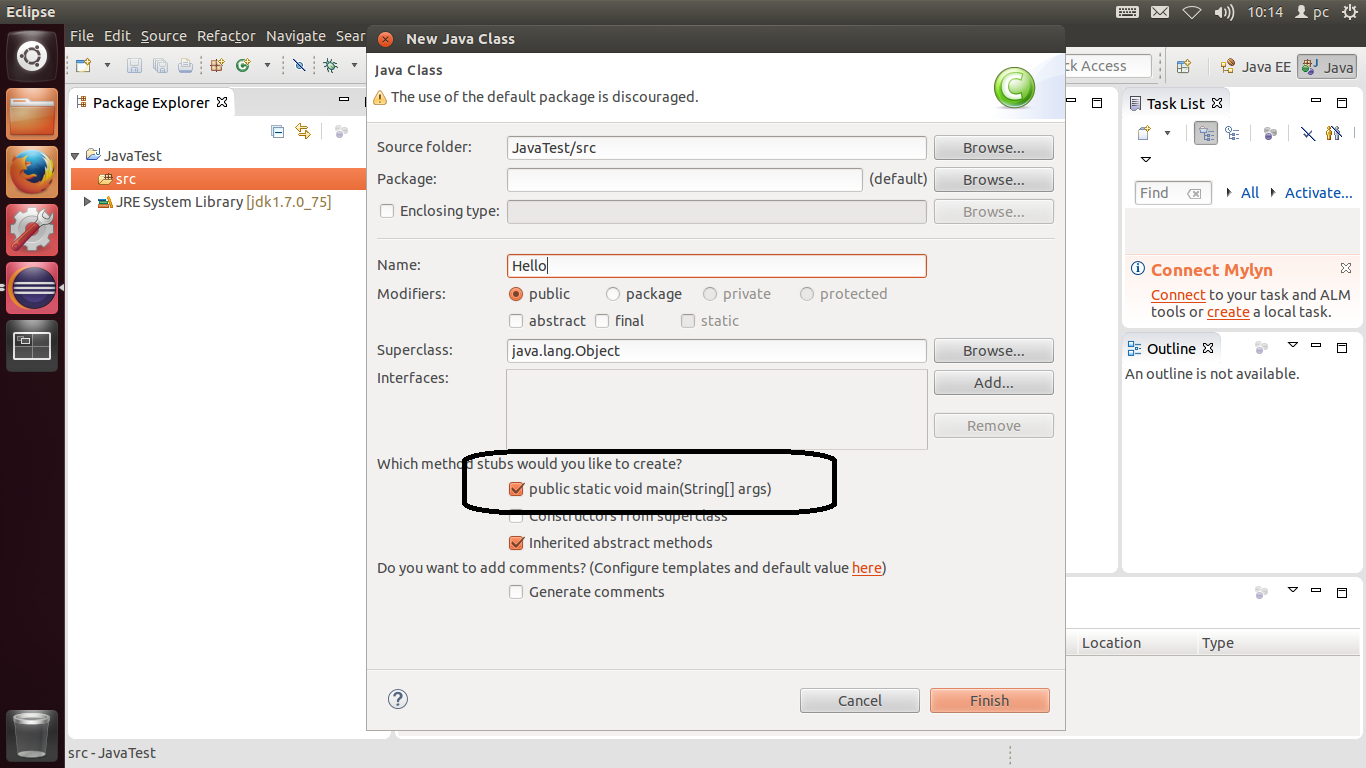Click the help question mark icon in dialog
Viewport: 1366px width, 768px height.
pyautogui.click(x=398, y=699)
